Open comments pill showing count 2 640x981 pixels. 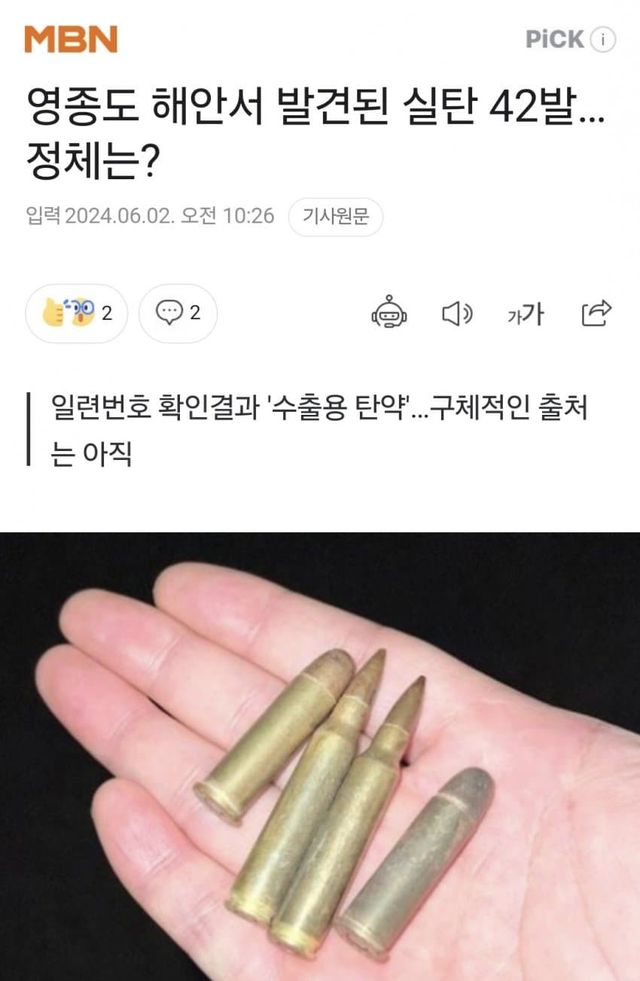click(x=178, y=313)
